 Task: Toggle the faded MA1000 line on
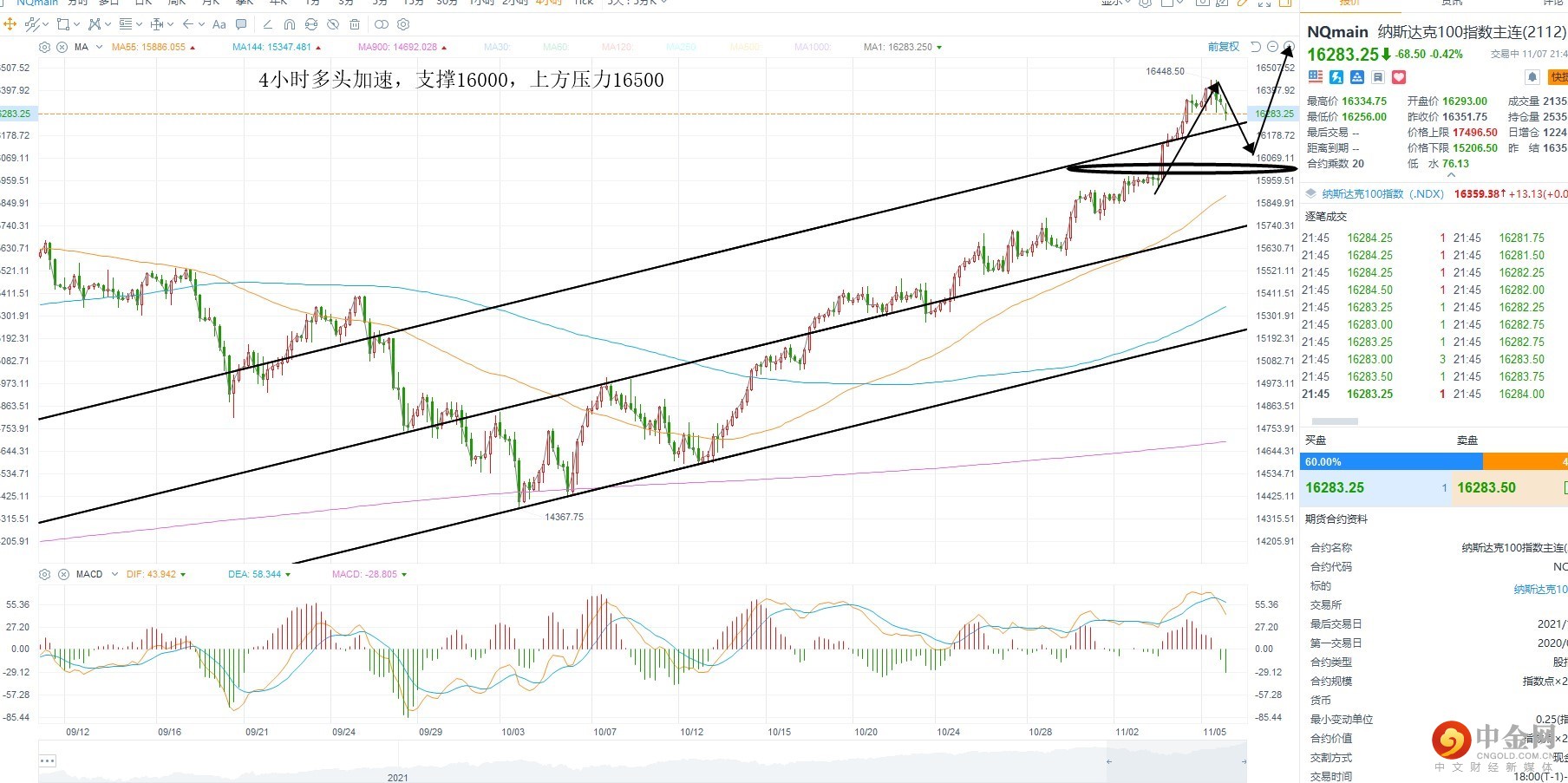click(x=813, y=47)
